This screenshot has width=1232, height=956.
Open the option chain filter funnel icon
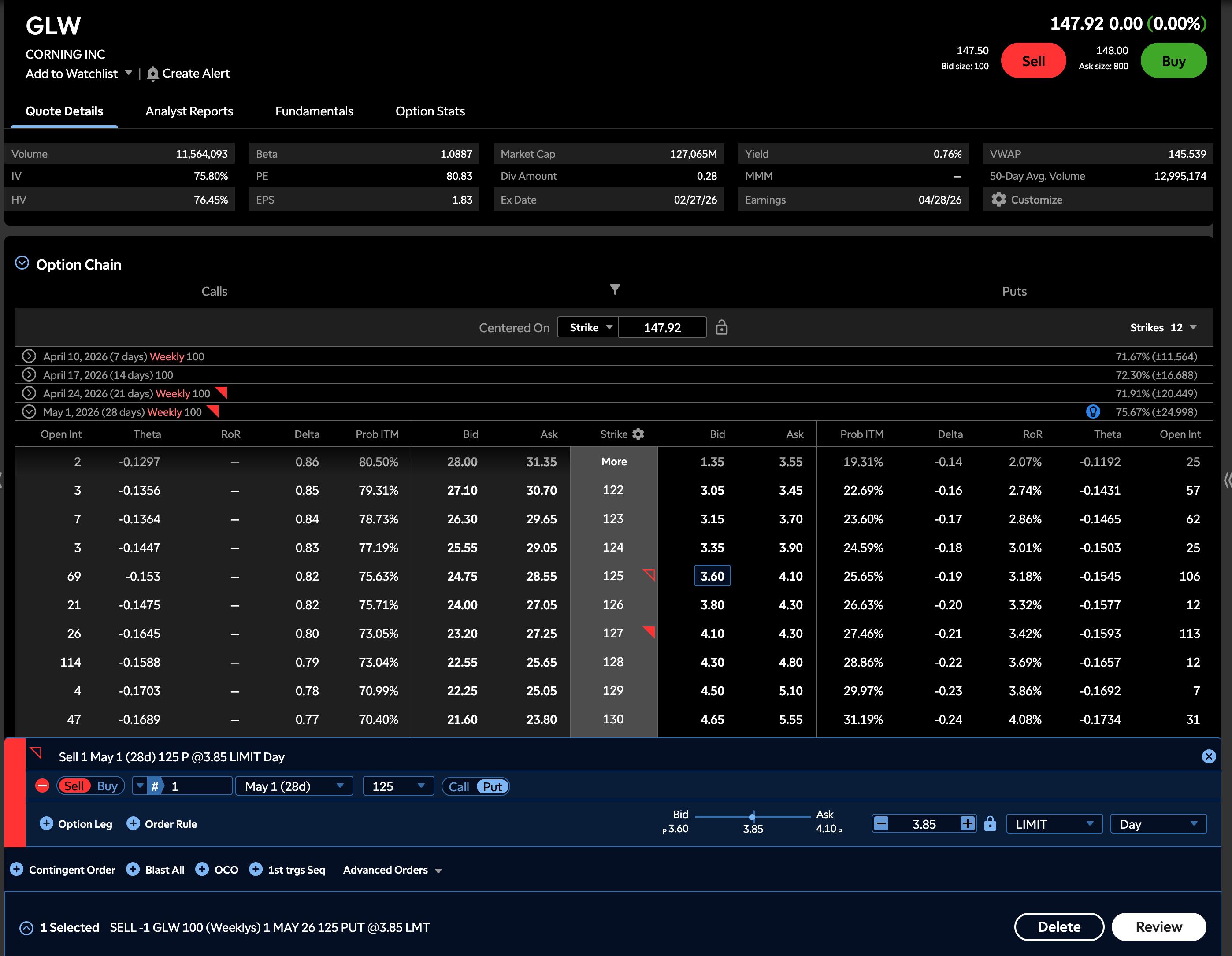click(615, 289)
